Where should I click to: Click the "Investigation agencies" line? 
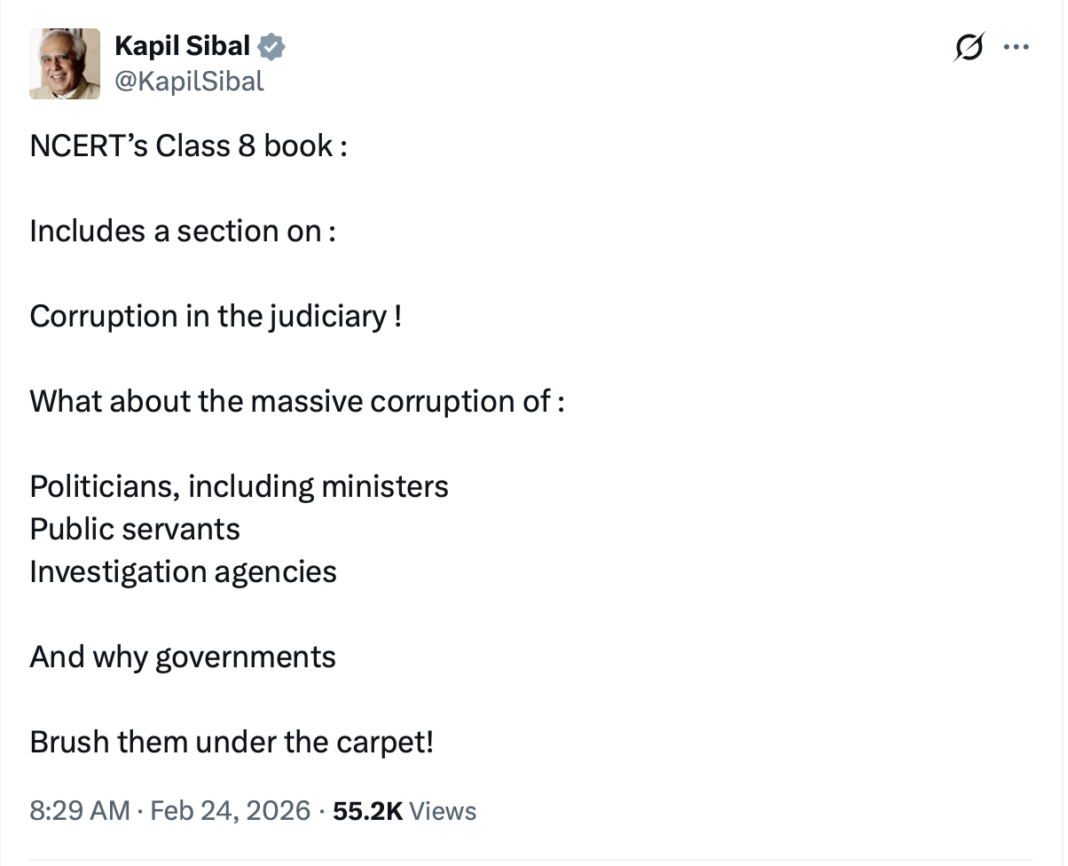[183, 571]
